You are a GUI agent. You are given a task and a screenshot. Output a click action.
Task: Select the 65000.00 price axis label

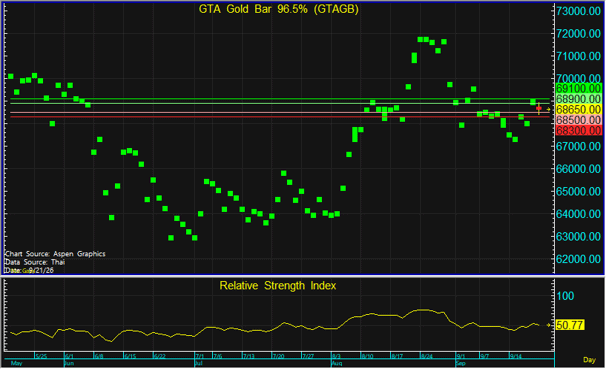click(x=579, y=191)
